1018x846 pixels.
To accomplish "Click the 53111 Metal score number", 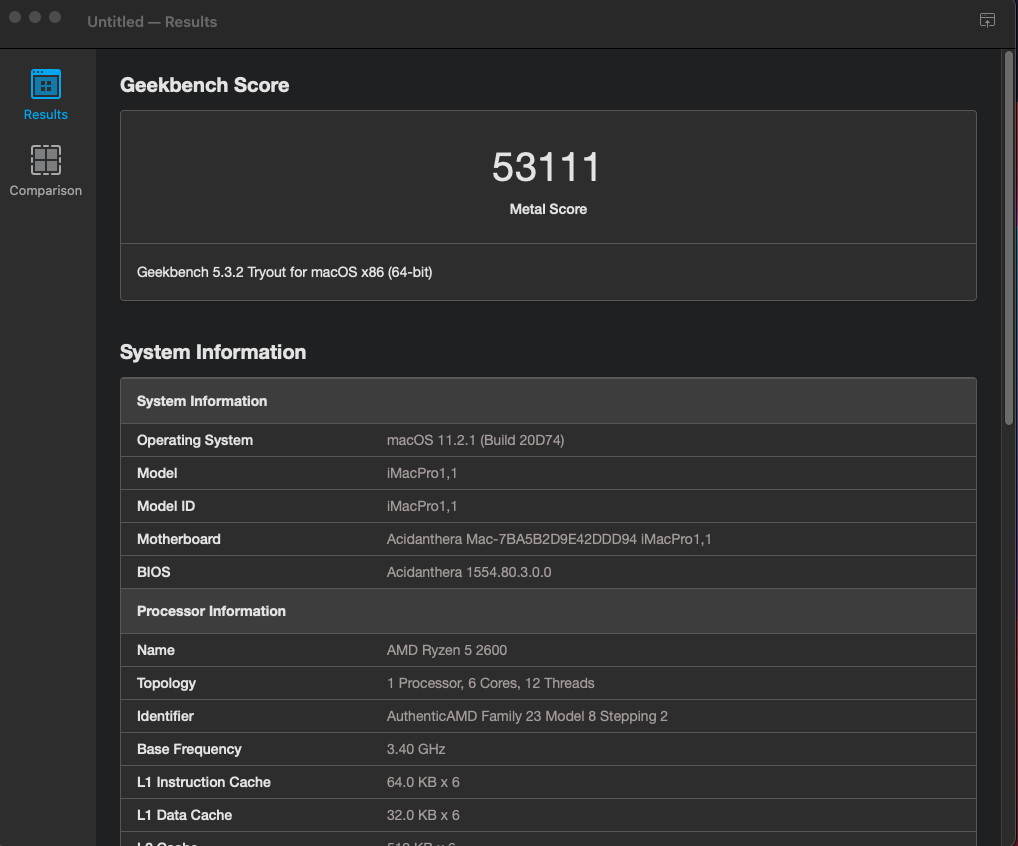I will pyautogui.click(x=546, y=167).
